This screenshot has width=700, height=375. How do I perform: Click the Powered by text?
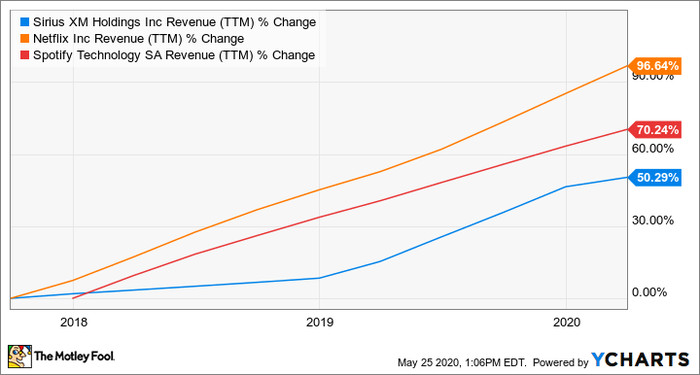(561, 362)
